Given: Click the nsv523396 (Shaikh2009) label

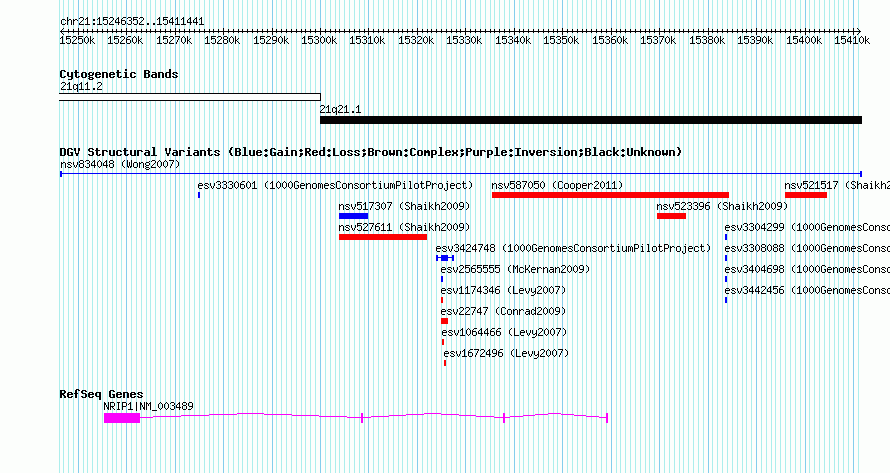Looking at the screenshot, I should point(723,207).
